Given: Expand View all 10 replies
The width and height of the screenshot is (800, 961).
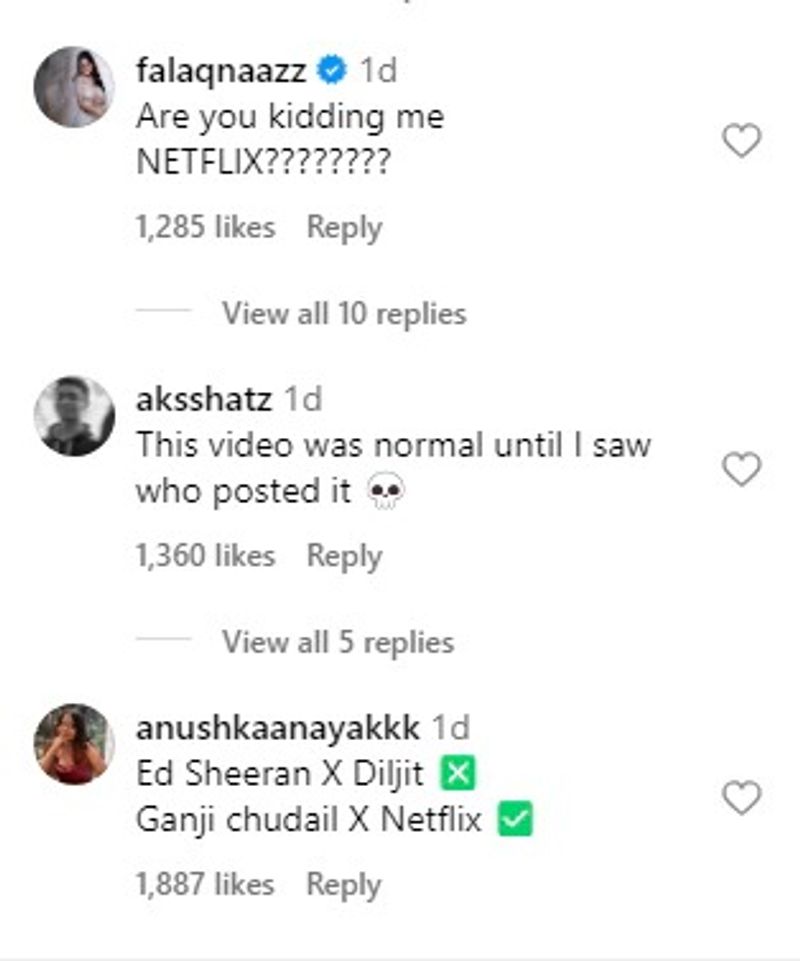Looking at the screenshot, I should [344, 314].
